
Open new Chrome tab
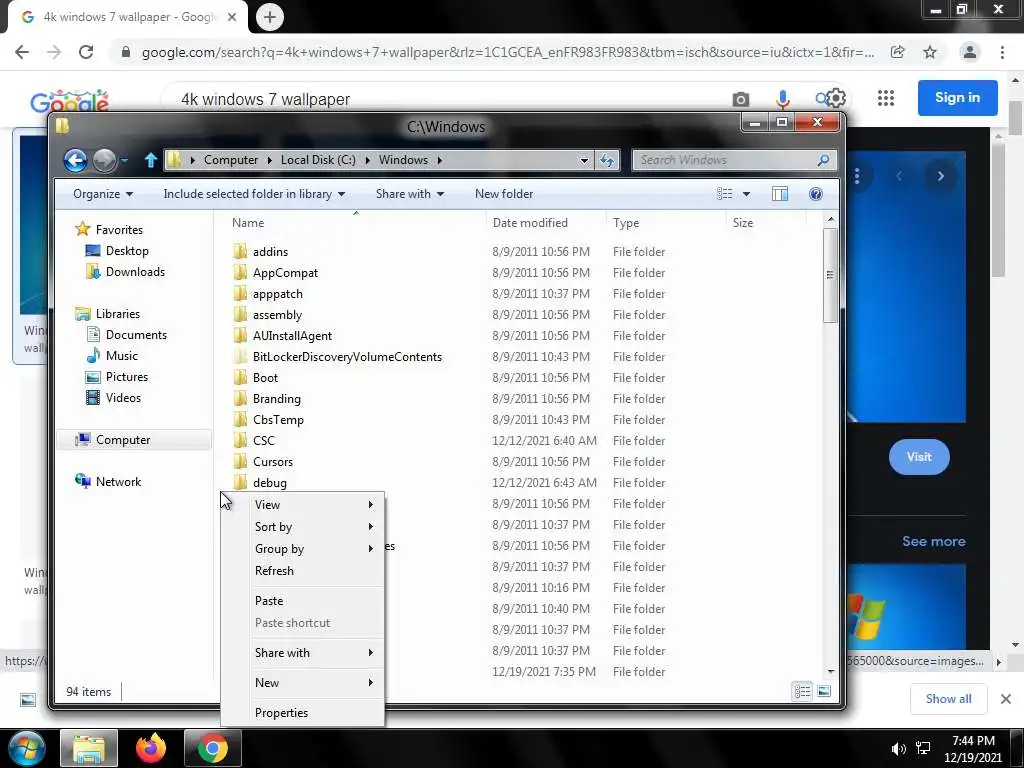pyautogui.click(x=270, y=17)
